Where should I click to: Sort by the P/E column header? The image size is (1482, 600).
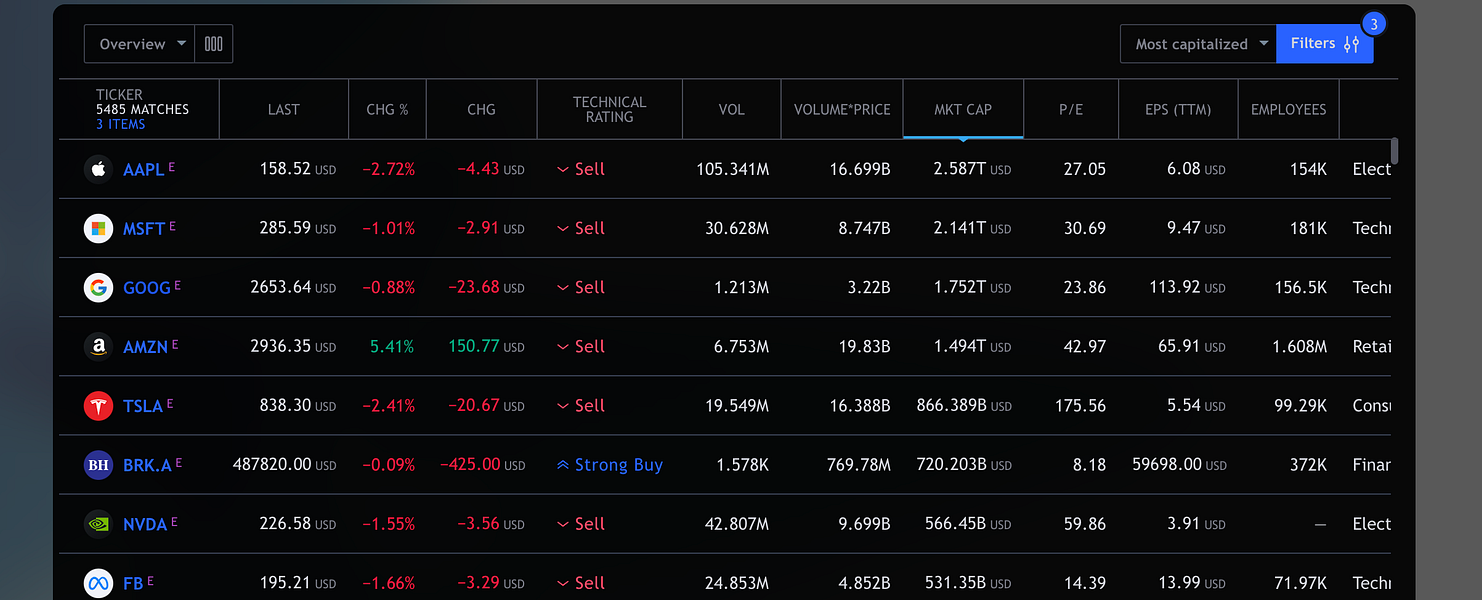coord(1071,109)
